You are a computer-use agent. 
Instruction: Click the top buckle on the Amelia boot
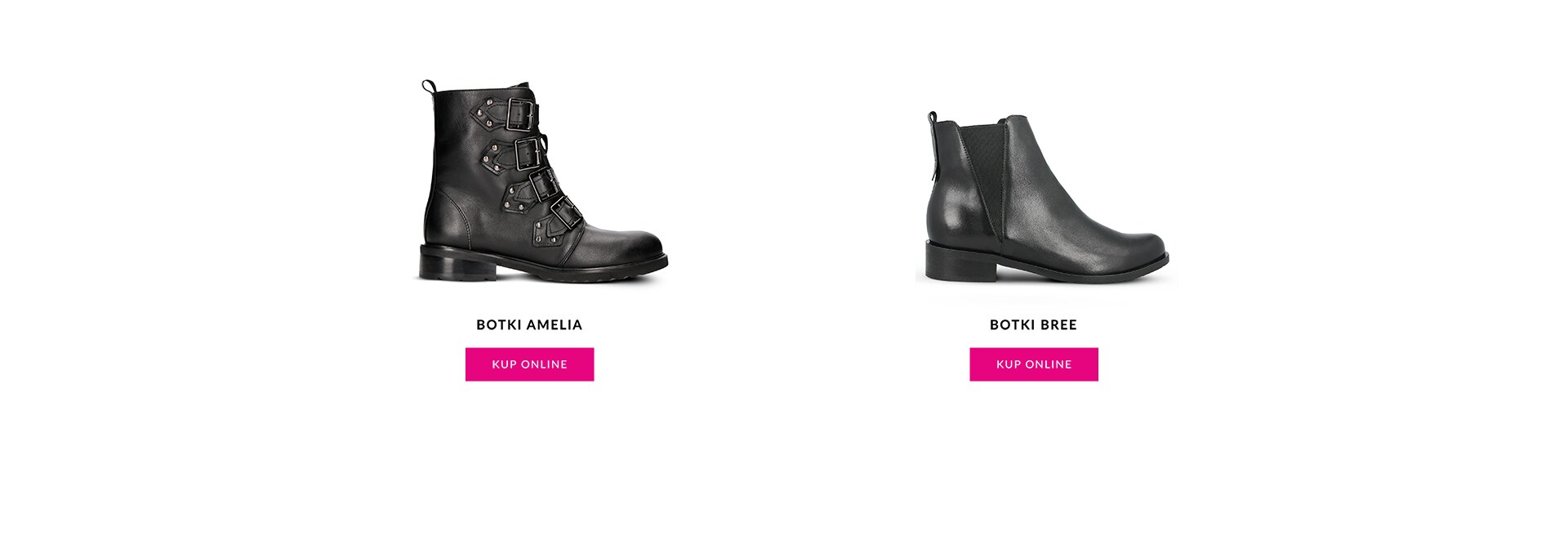coord(520,115)
